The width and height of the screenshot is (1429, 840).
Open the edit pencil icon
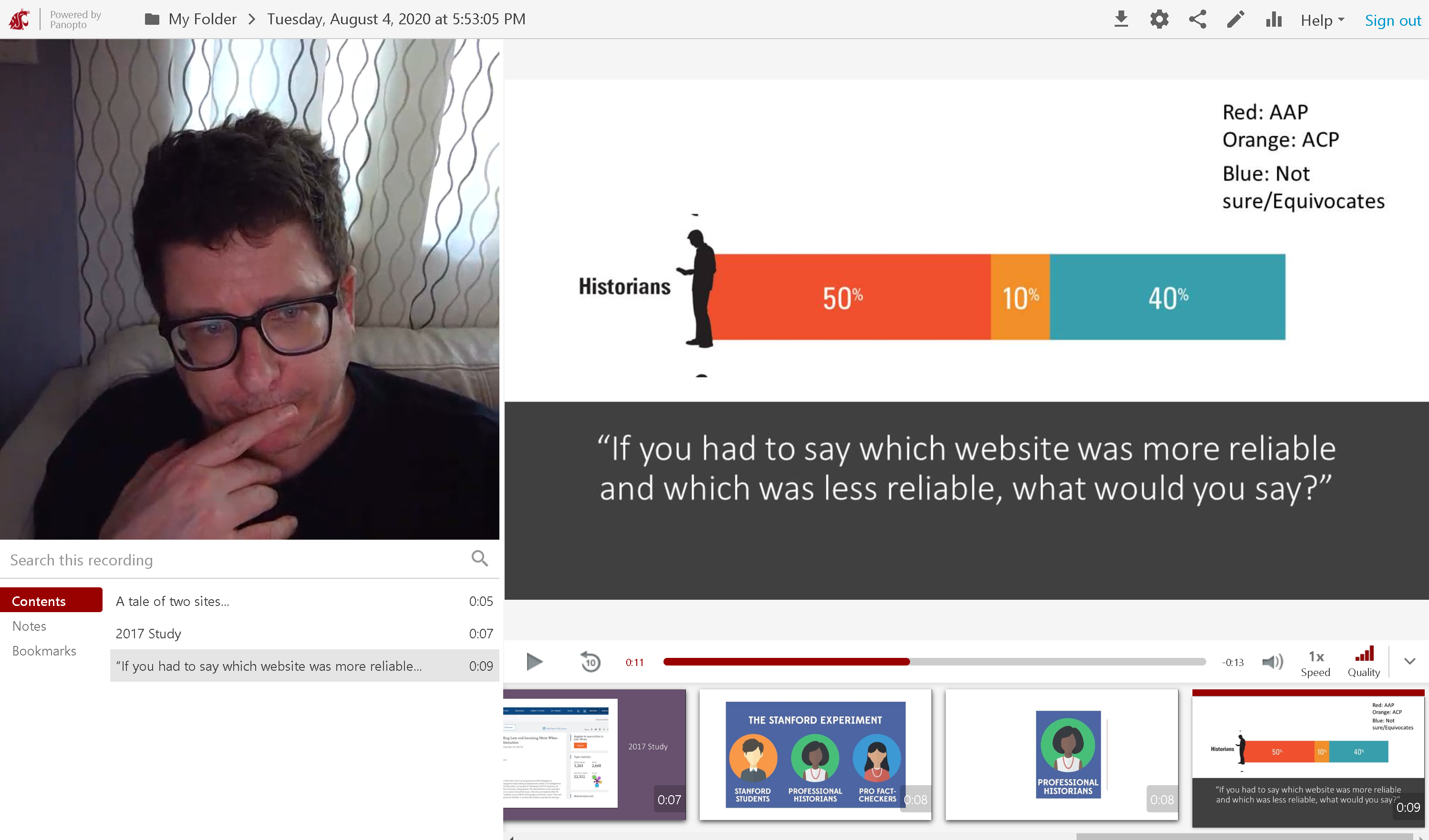click(x=1235, y=19)
